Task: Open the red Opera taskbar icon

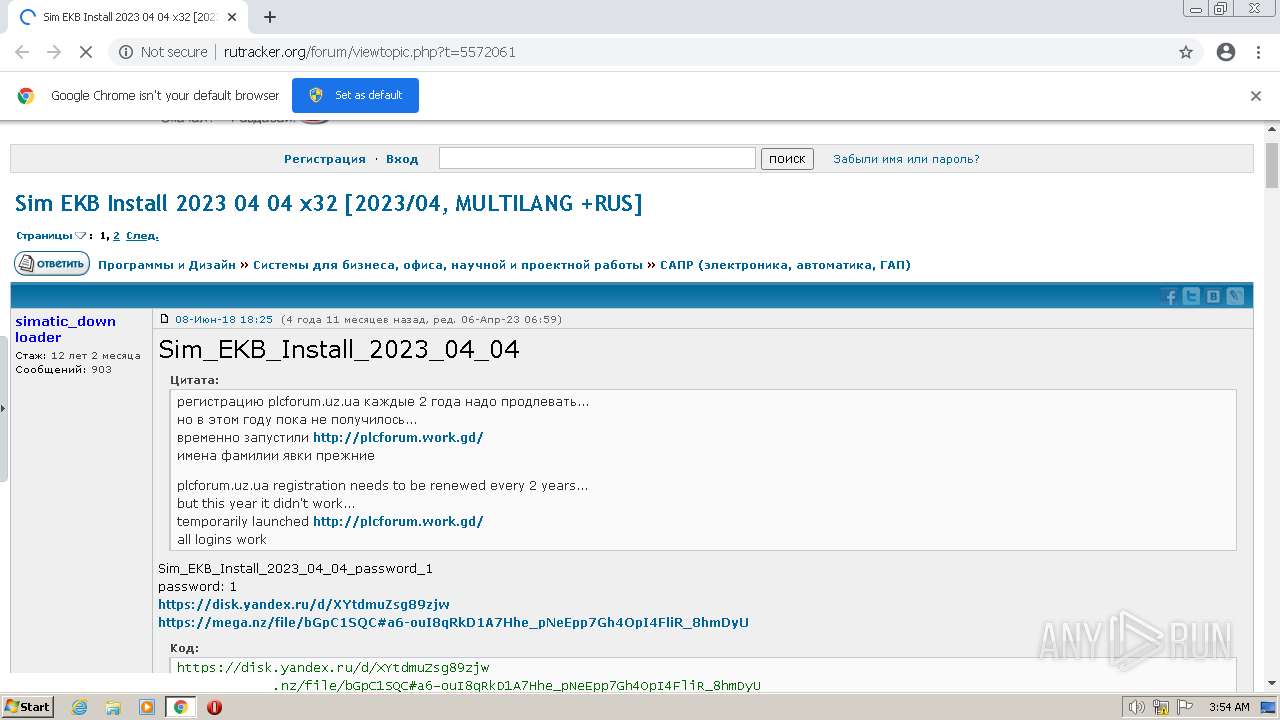Action: pyautogui.click(x=214, y=707)
